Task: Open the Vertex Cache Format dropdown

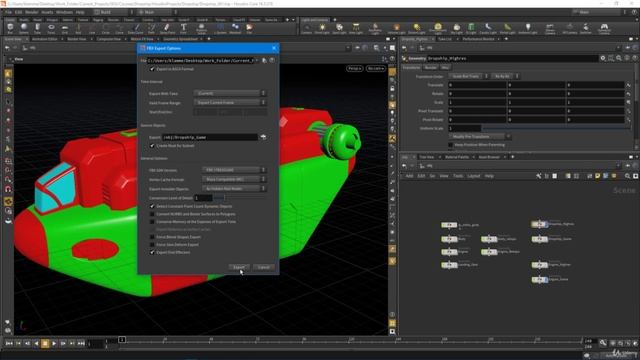Action: click(x=234, y=179)
